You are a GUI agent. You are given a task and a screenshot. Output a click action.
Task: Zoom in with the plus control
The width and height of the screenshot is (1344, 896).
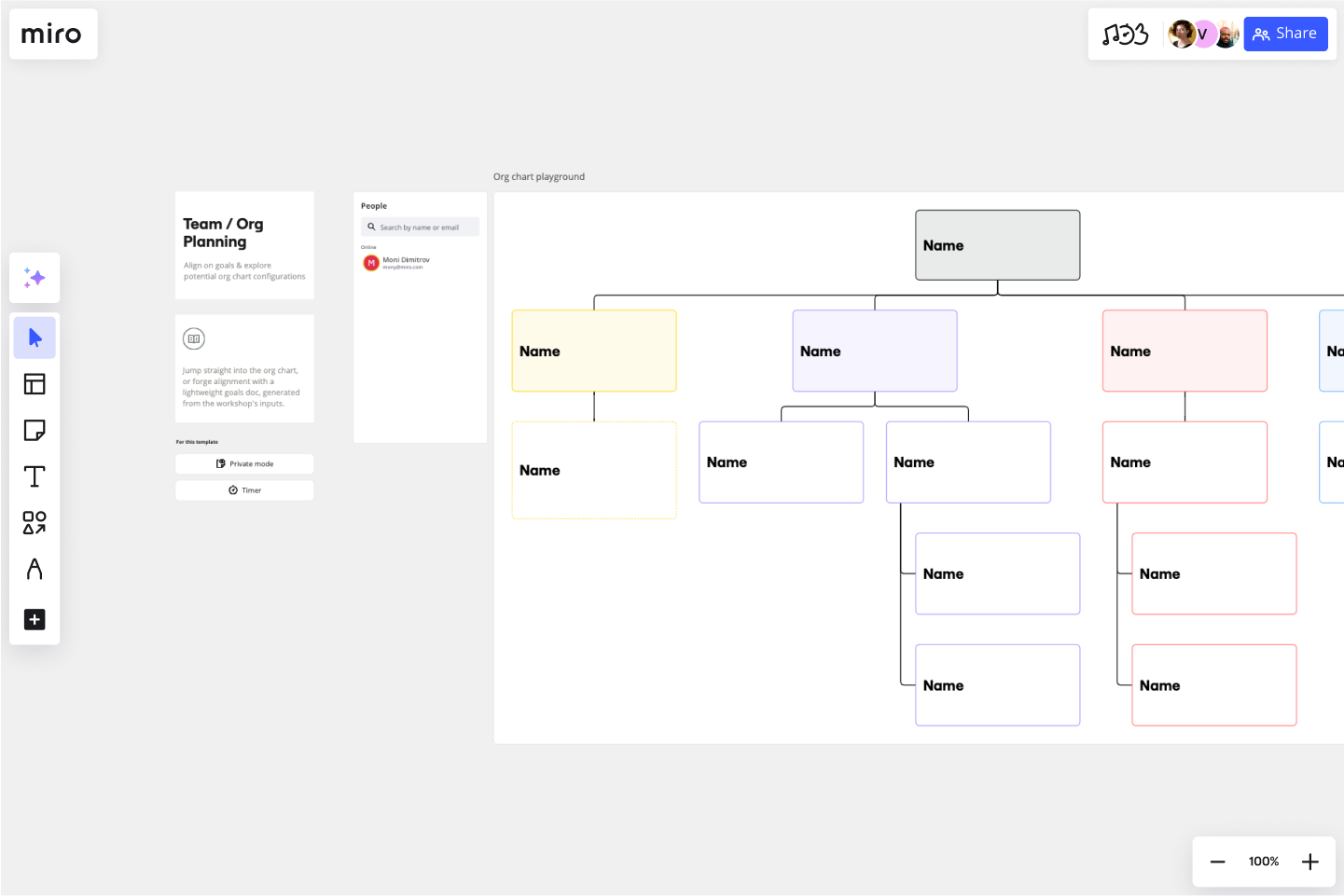[x=1309, y=862]
